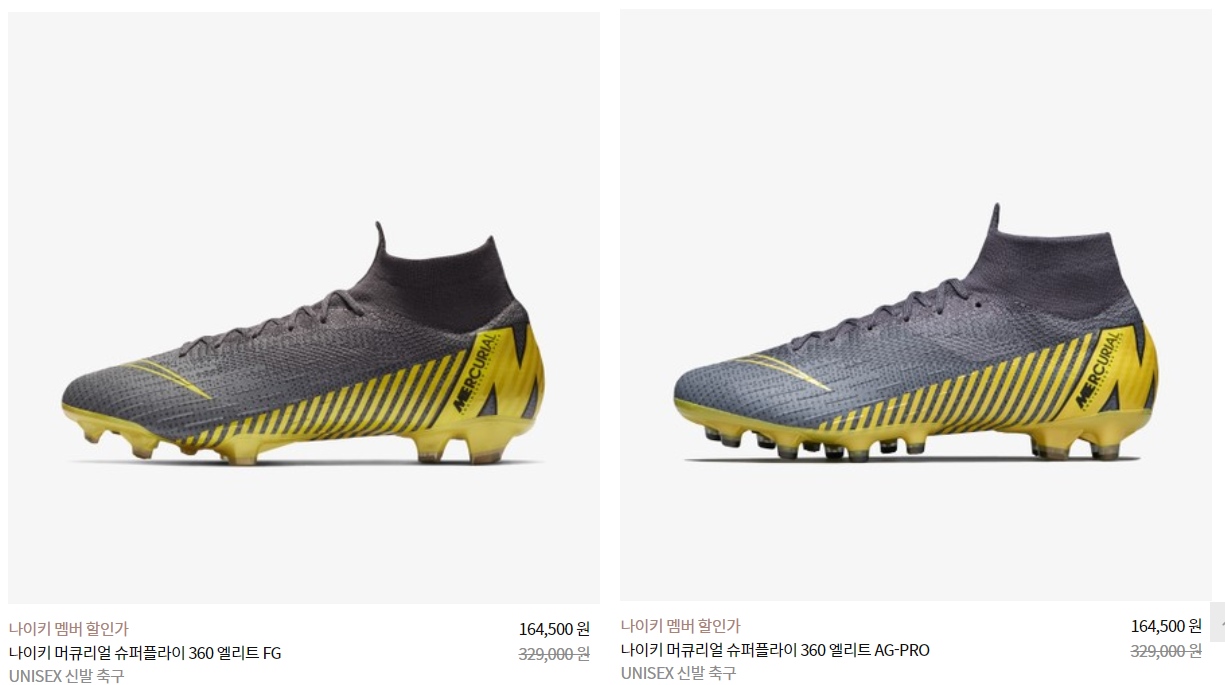Click UNISEX 신발 축구 text under AG-PRO shoe
The height and width of the screenshot is (685, 1225).
pyautogui.click(x=678, y=673)
